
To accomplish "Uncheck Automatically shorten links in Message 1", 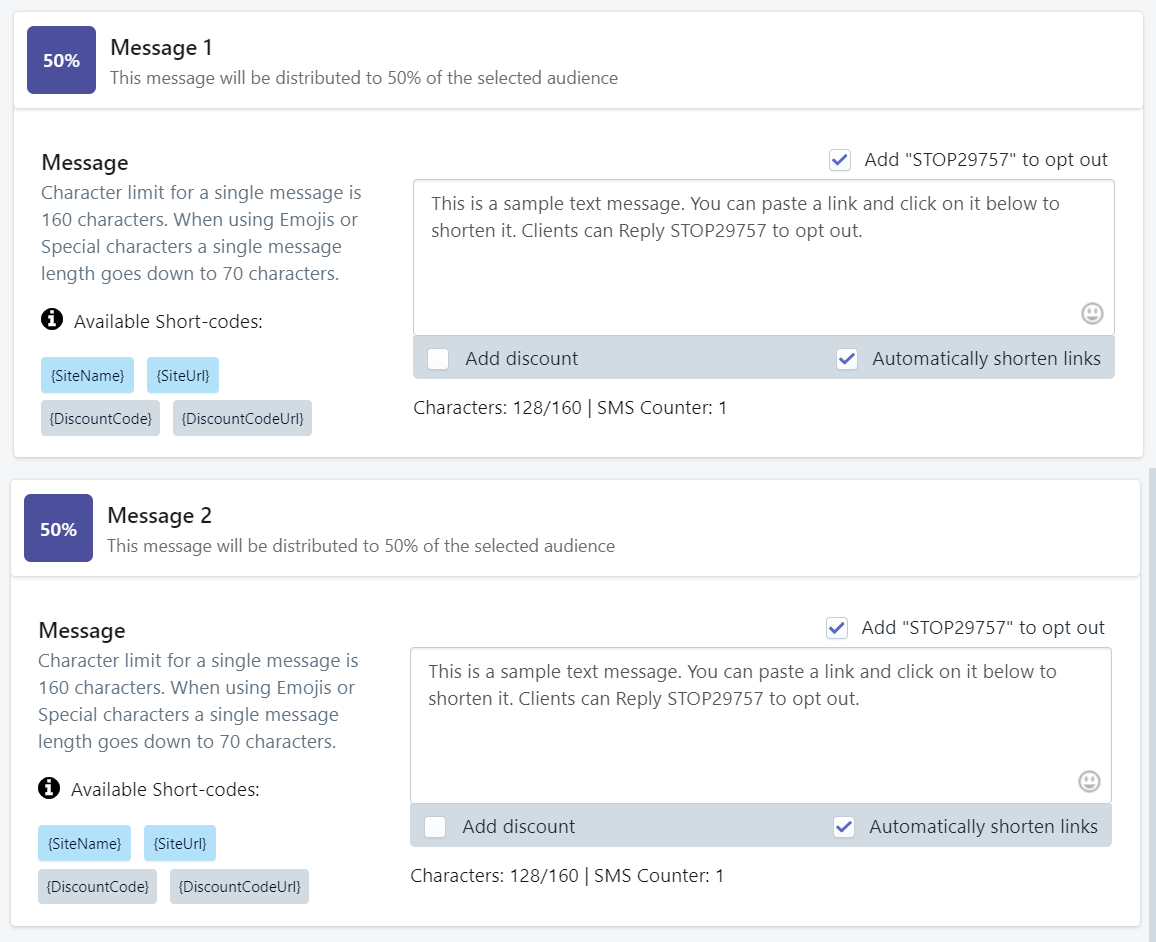I will 847,359.
